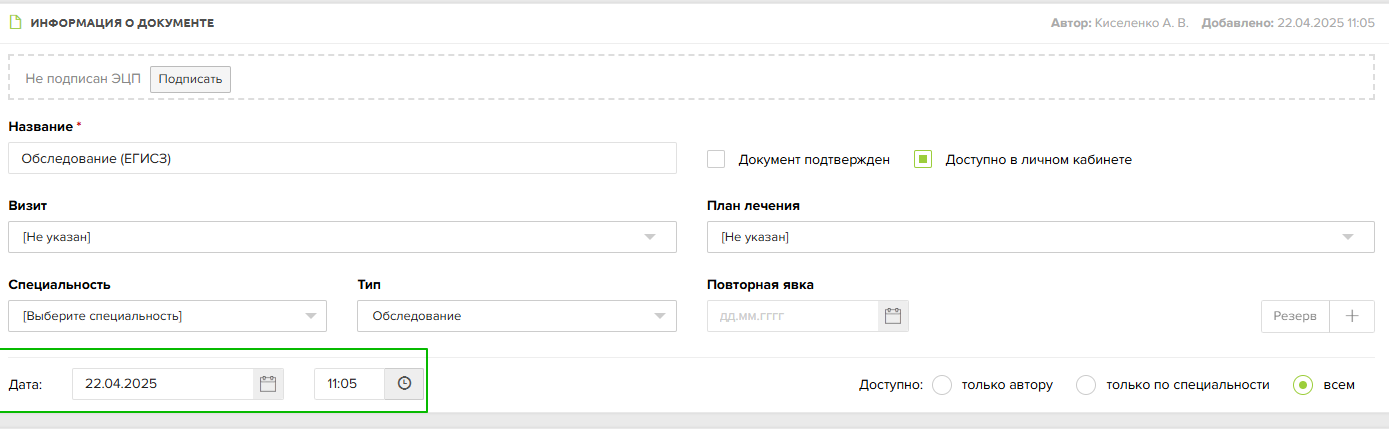Click the time field showing 11:05
The image size is (1389, 433).
pyautogui.click(x=349, y=384)
